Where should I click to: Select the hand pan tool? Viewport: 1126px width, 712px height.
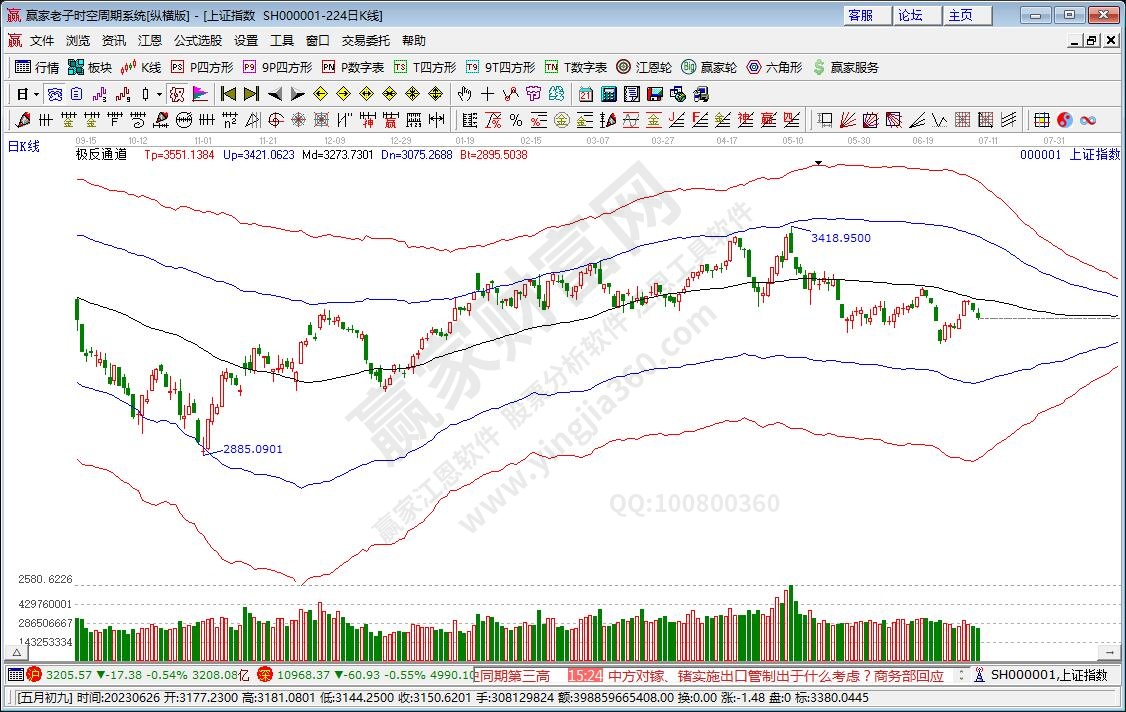tap(464, 94)
